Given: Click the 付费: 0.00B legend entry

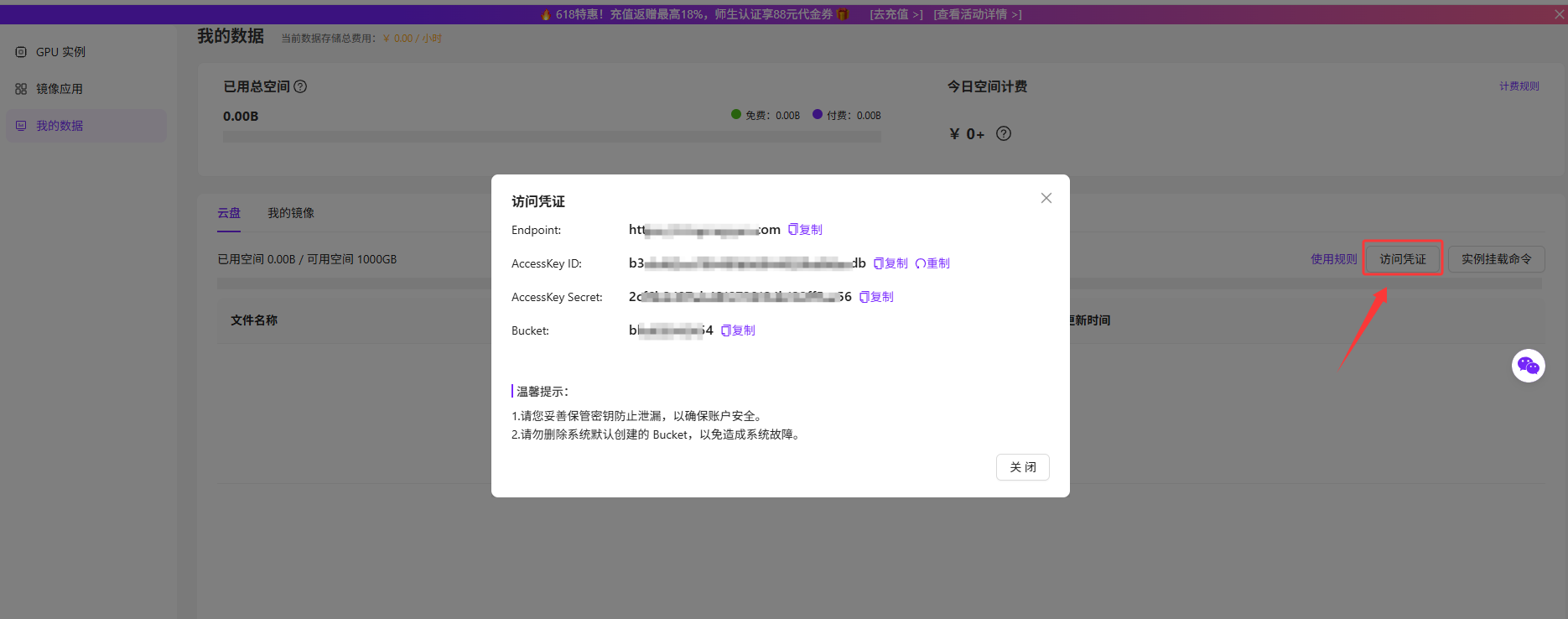Looking at the screenshot, I should 847,115.
